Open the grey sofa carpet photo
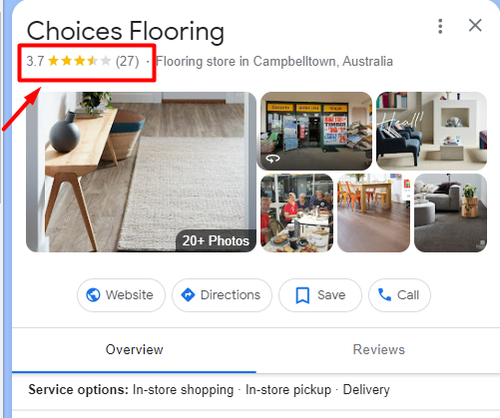The image size is (500, 418). 451,213
